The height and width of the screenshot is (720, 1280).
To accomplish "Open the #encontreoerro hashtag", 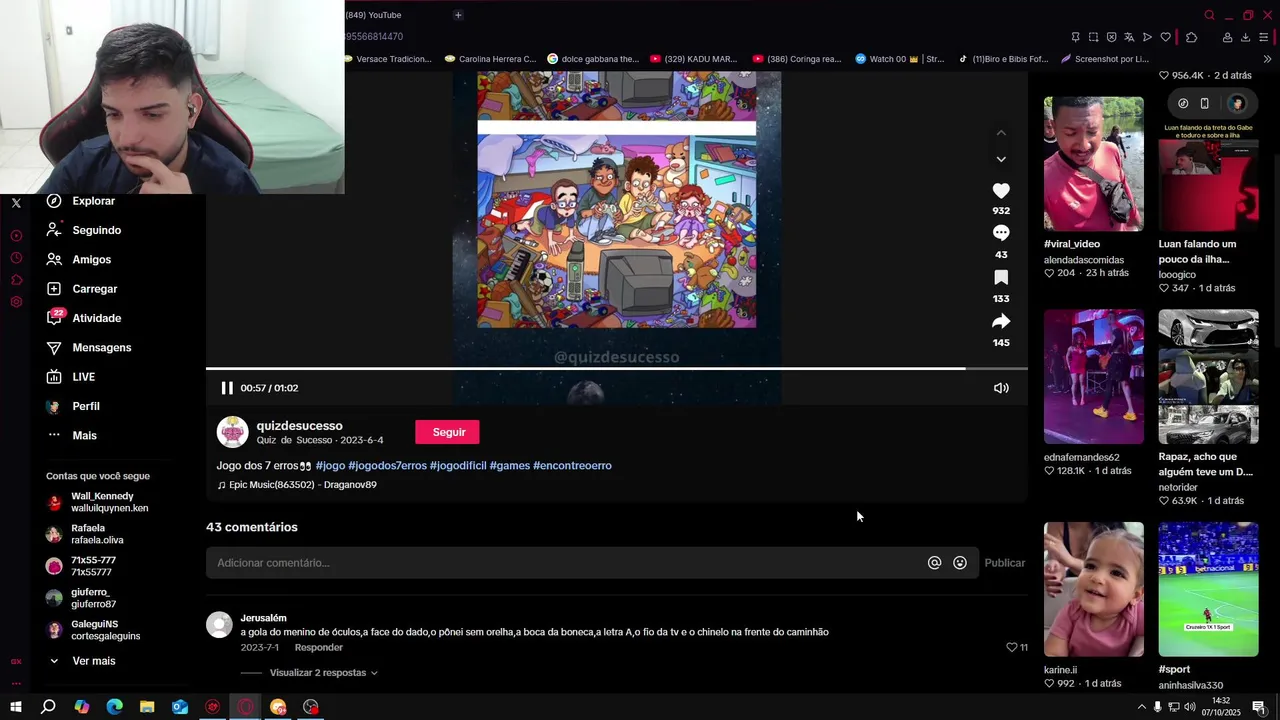I will pos(572,466).
